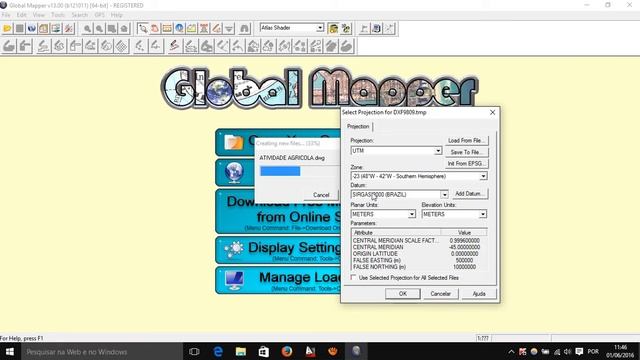
Task: Open the Projection UTM dropdown
Action: 438,151
